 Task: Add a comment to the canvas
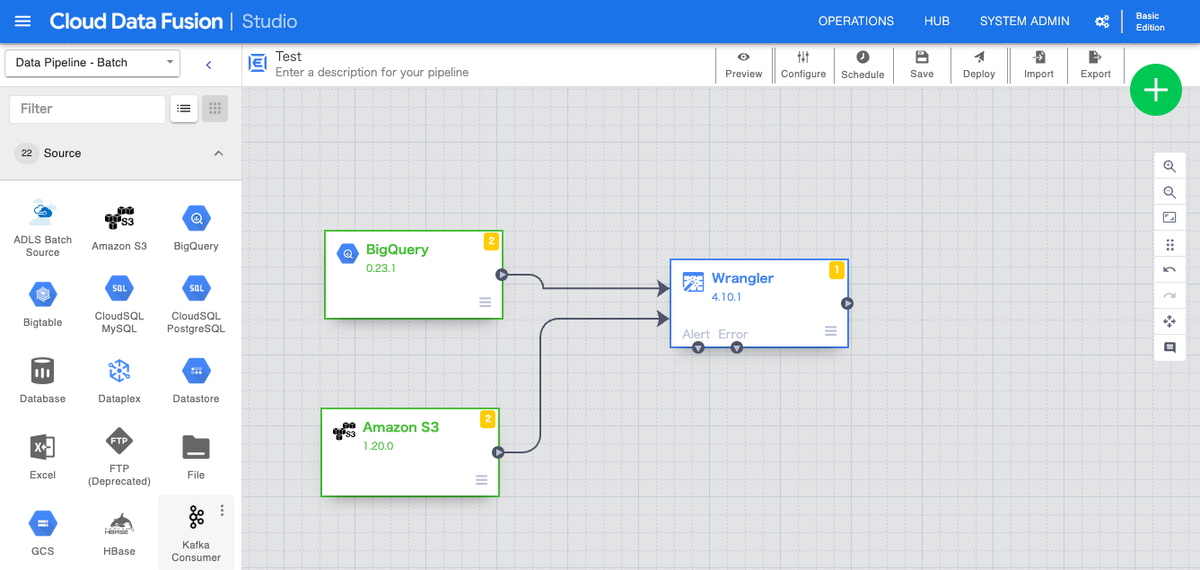(x=1169, y=348)
